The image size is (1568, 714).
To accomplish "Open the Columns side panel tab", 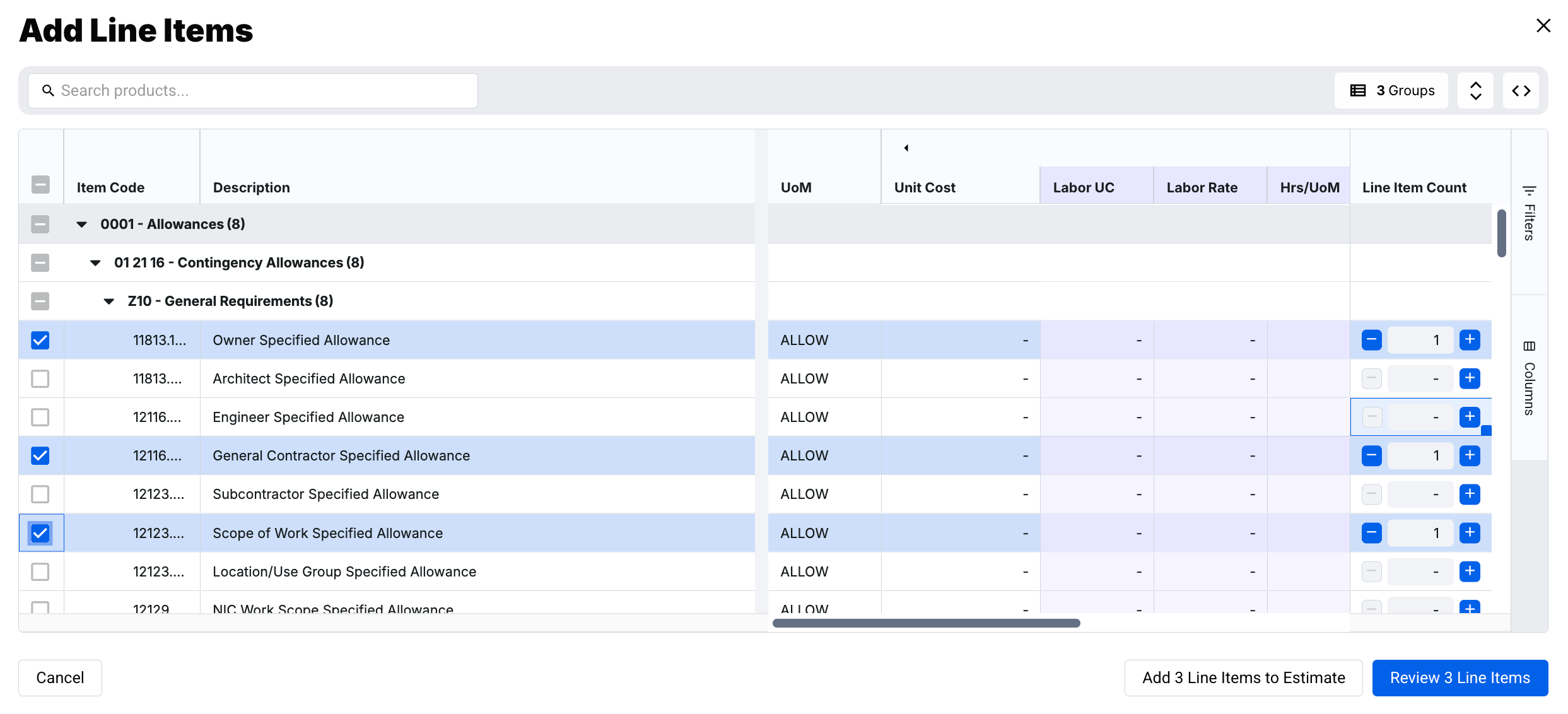I will pos(1529,378).
